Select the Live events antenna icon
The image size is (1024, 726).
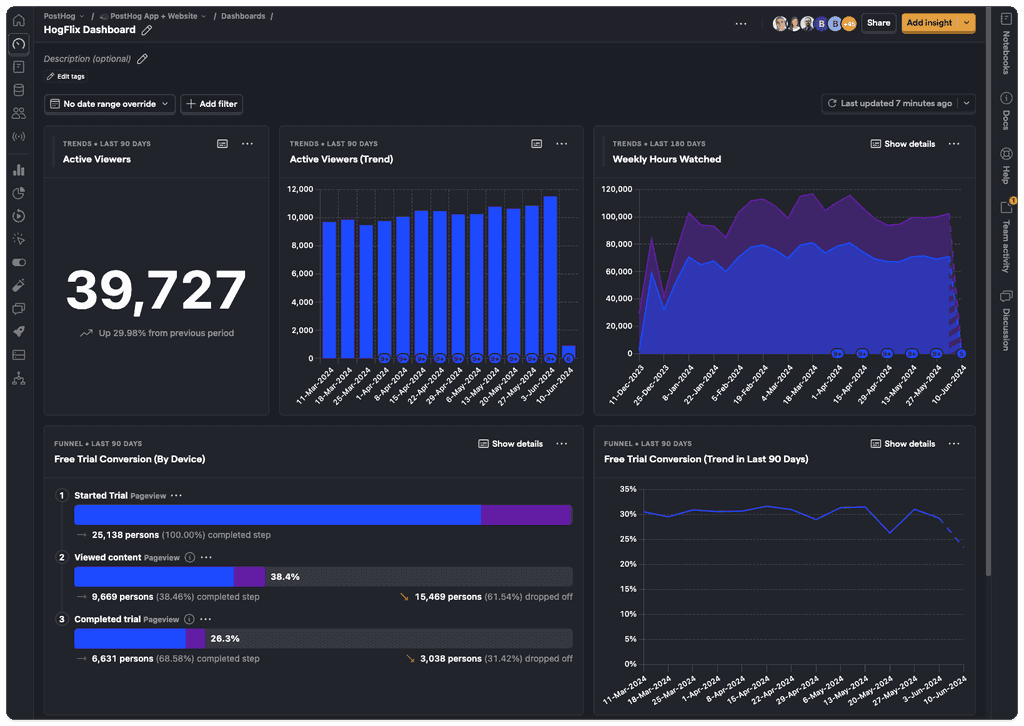(17, 136)
